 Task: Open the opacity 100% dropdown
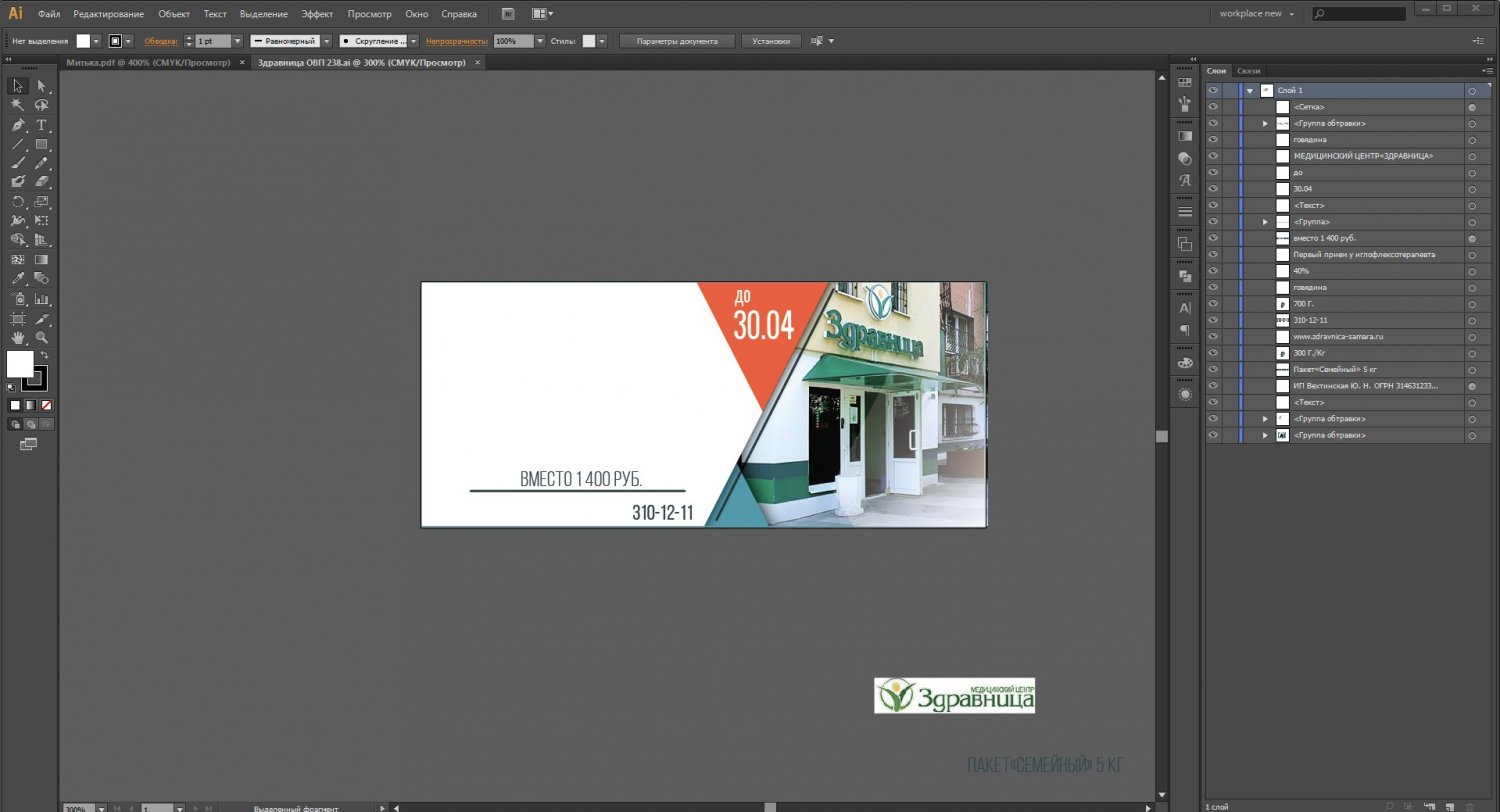click(540, 41)
